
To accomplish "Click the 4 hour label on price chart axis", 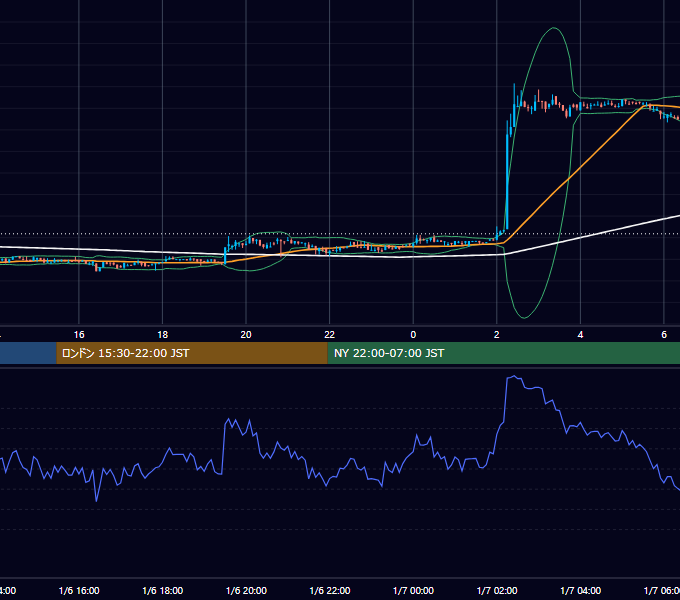I will click(580, 335).
